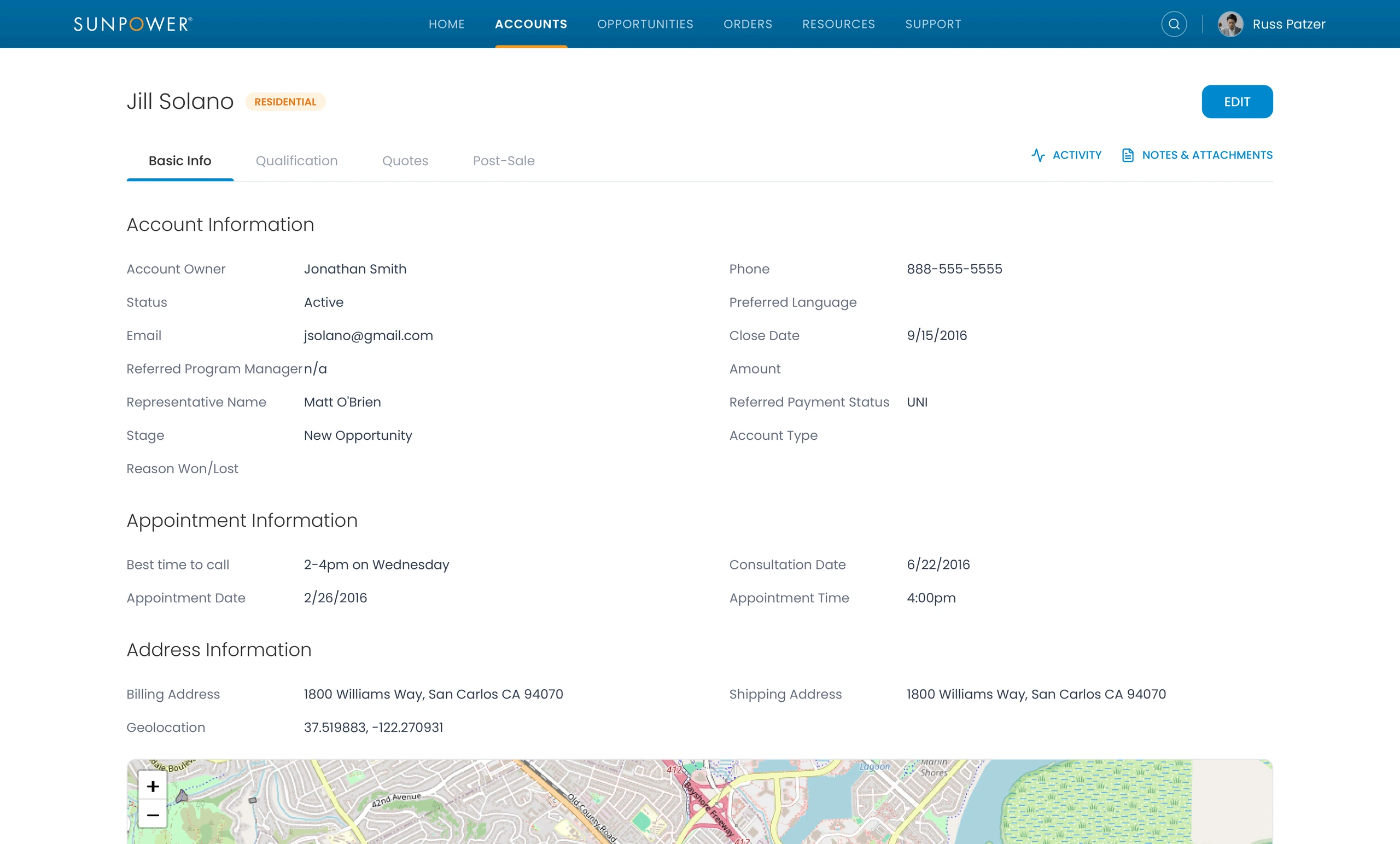Click the phone number 888-555-5555
1400x844 pixels.
(x=954, y=269)
